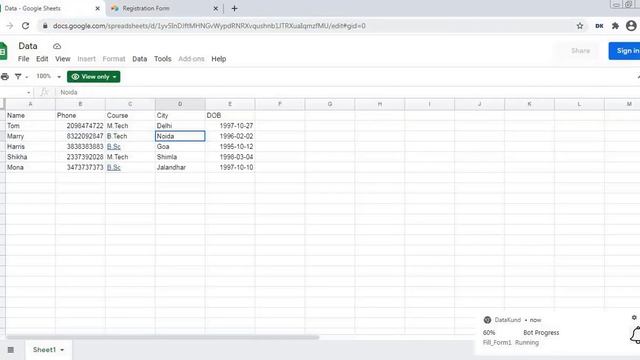Click the horizontal scrollbar of the sheet
Image resolution: width=640 pixels, height=360 pixels.
[x=162, y=337]
